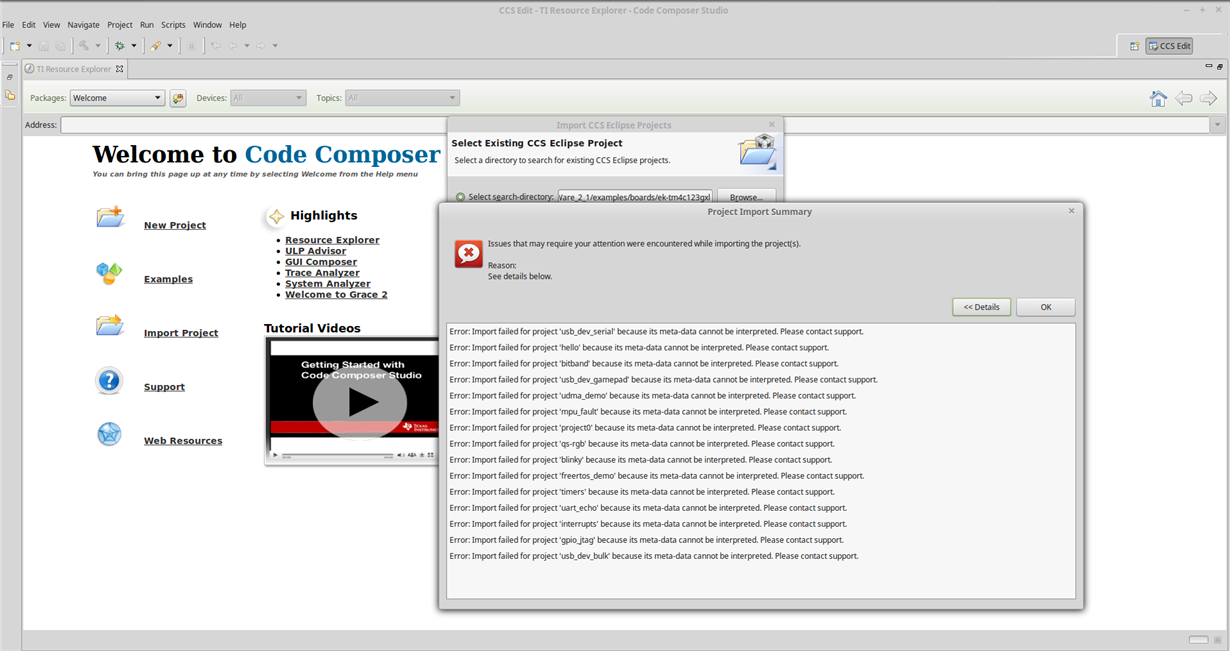Open the Trace Analyzer link
The image size is (1230, 651).
pos(322,273)
